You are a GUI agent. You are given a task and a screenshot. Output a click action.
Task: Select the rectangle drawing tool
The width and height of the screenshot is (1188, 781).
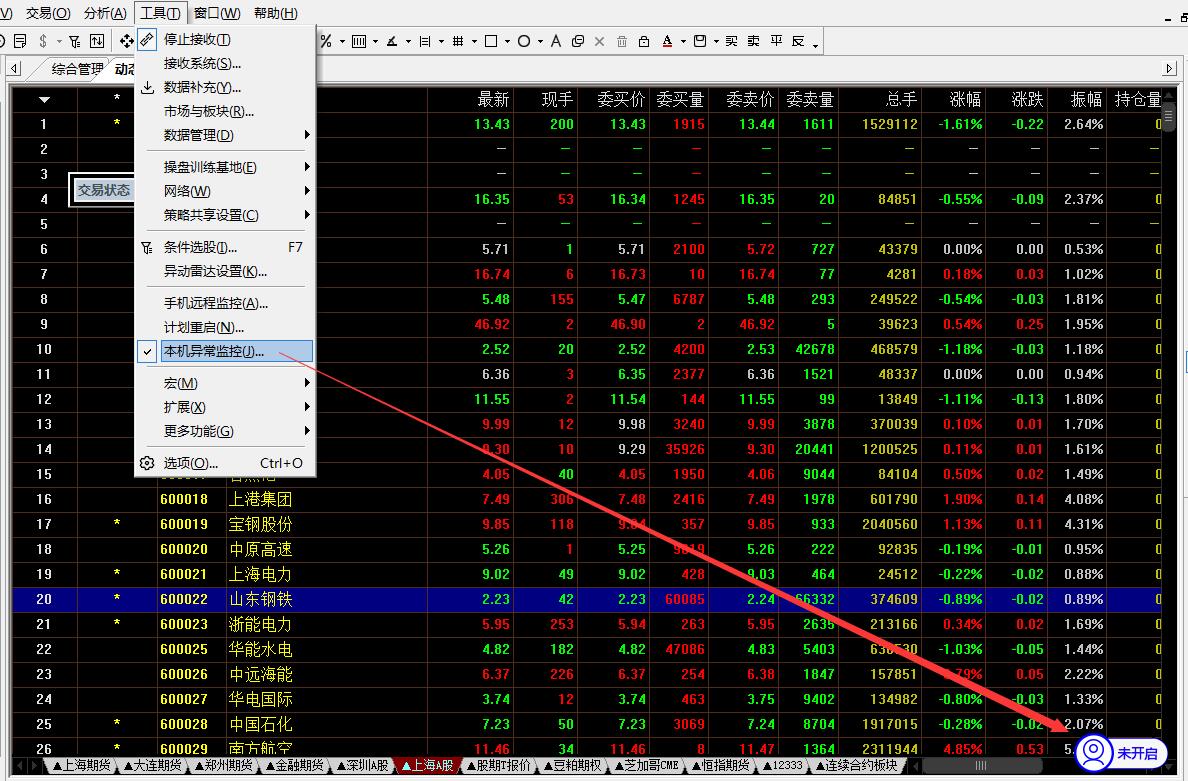coord(491,41)
